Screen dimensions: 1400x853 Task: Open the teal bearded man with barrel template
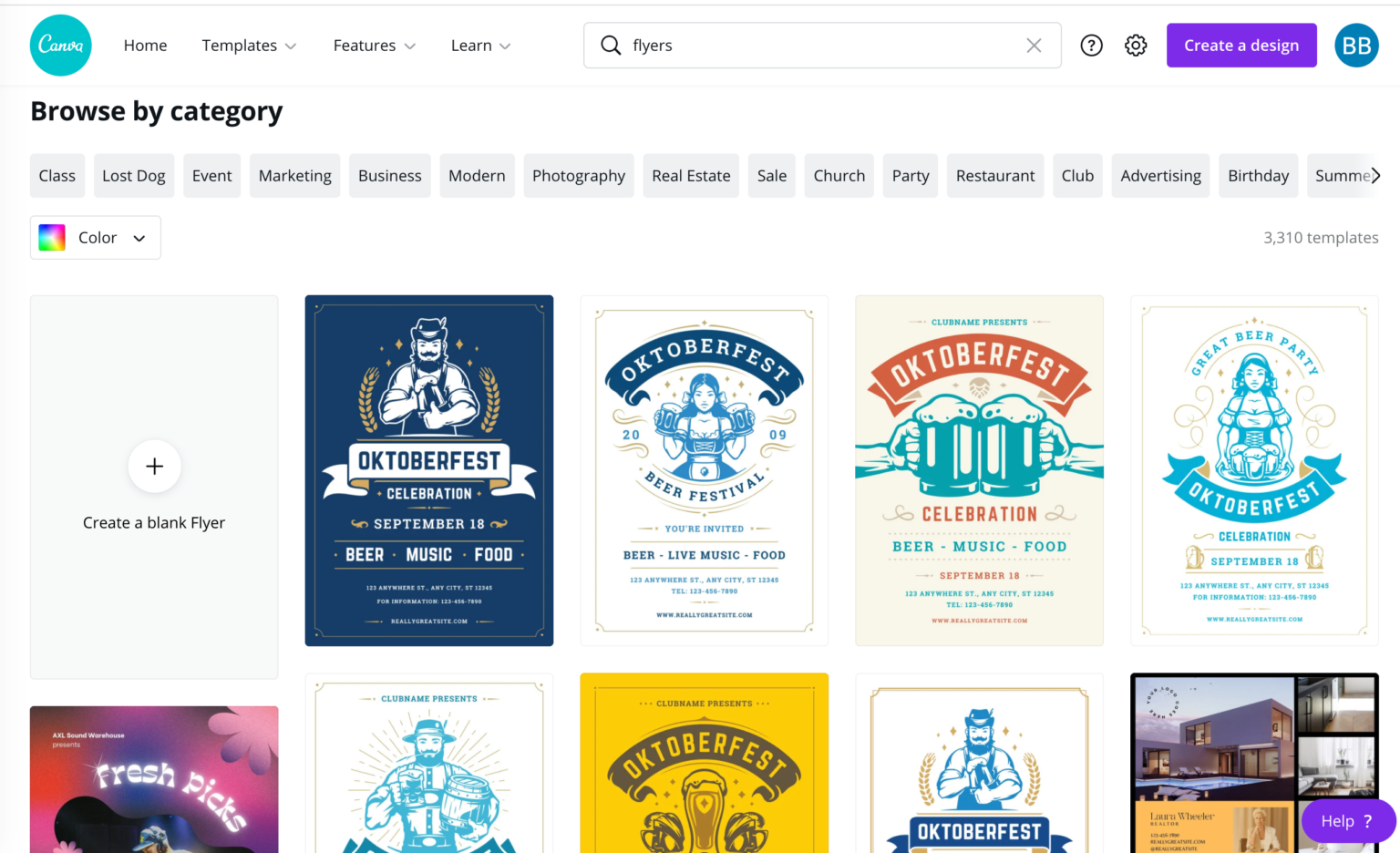(x=429, y=764)
